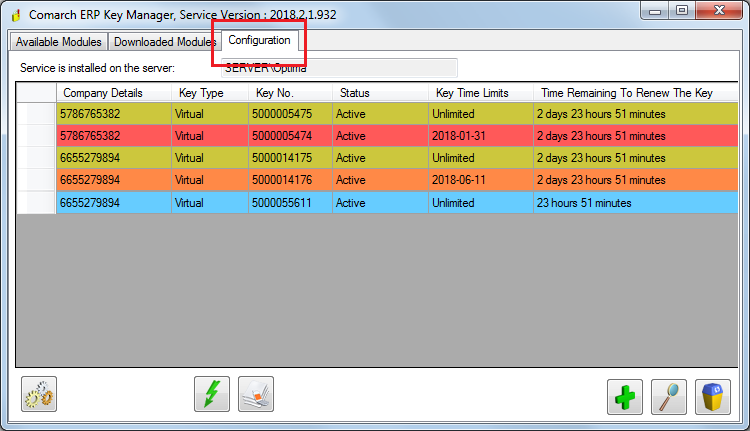Image resolution: width=750 pixels, height=431 pixels.
Task: Click company 6655279894 in the key 5000055611 row
Action: [114, 203]
